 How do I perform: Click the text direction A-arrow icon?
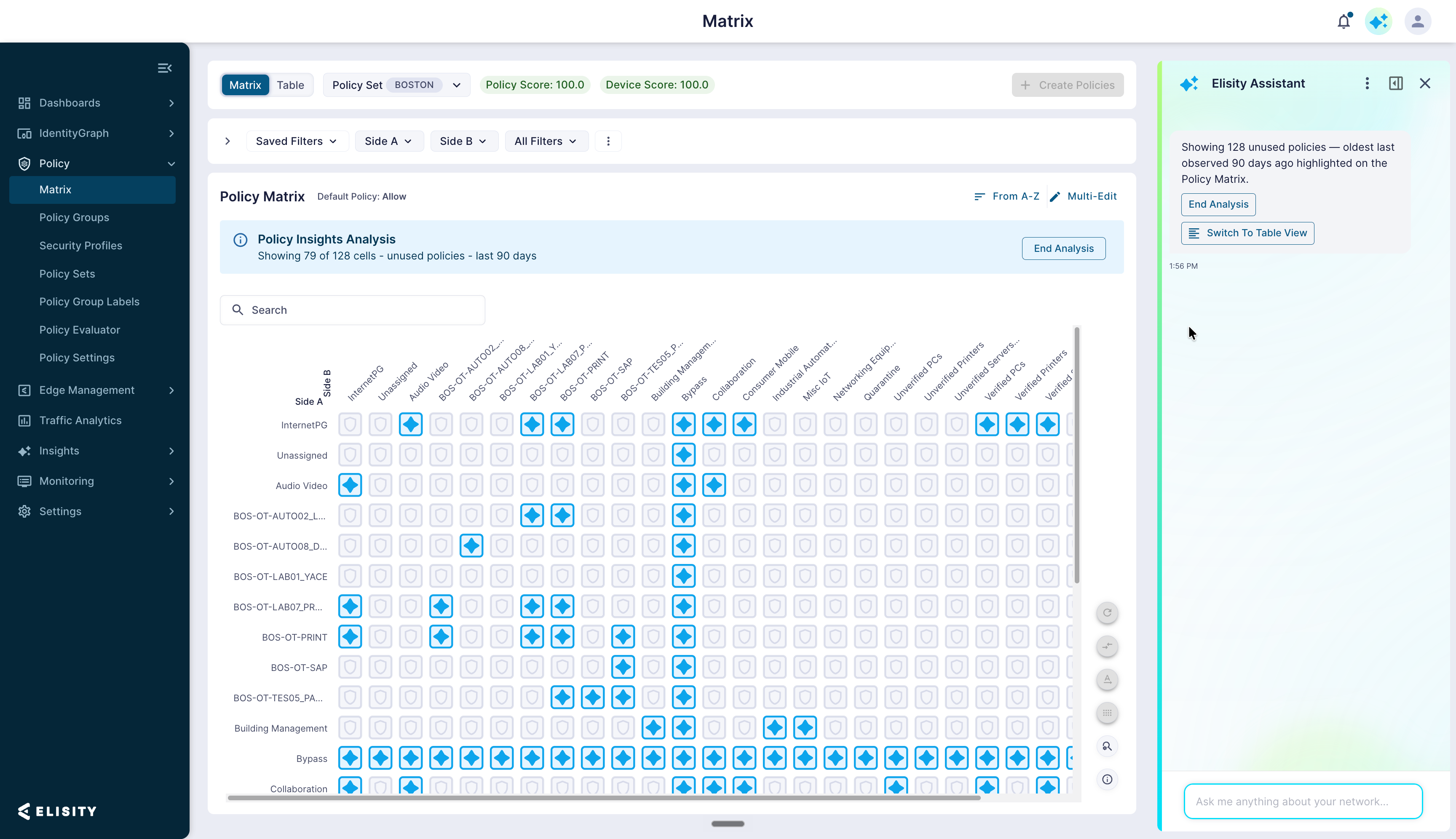click(1107, 679)
